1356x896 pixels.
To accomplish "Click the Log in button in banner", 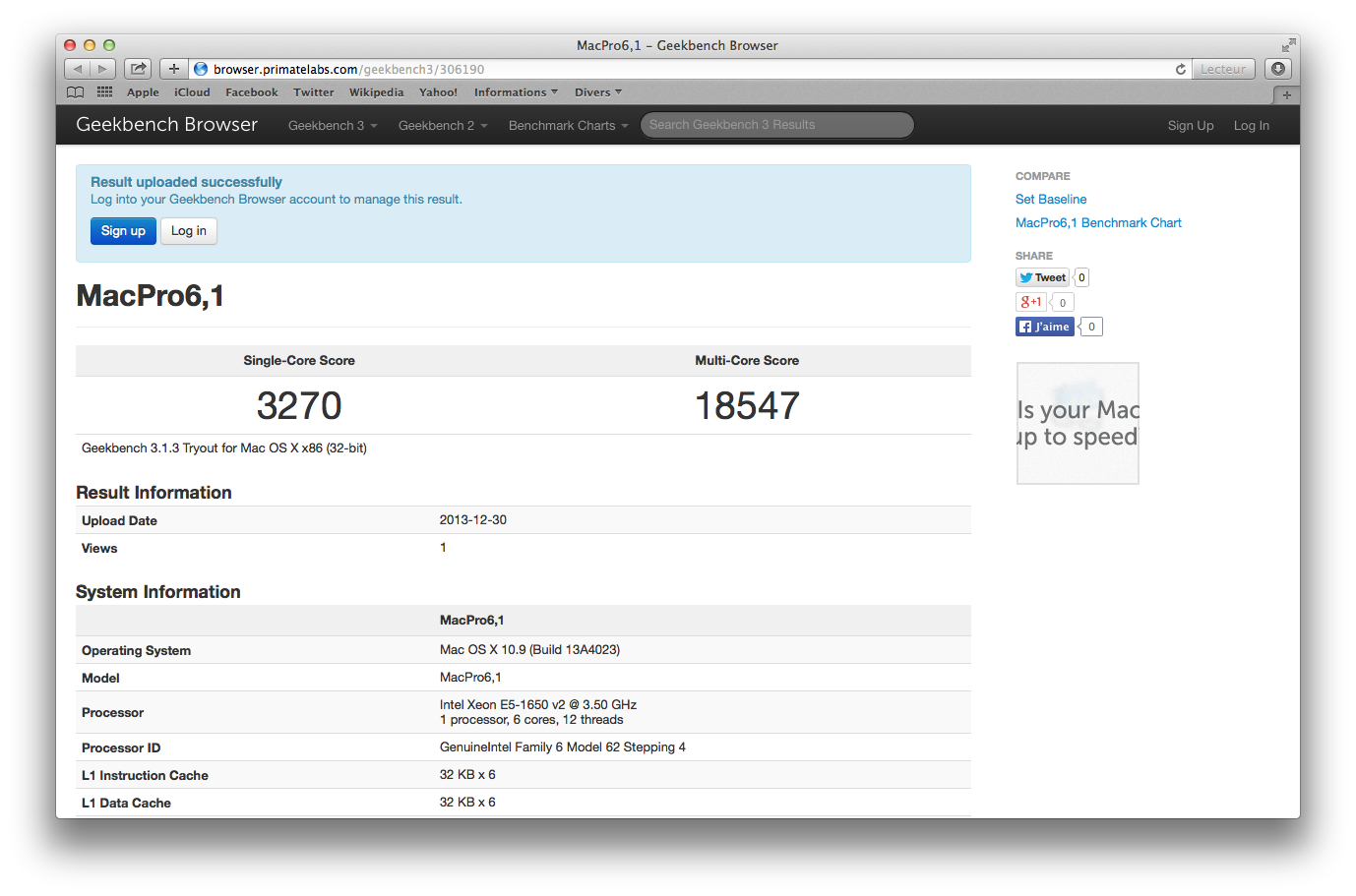I will [x=189, y=231].
